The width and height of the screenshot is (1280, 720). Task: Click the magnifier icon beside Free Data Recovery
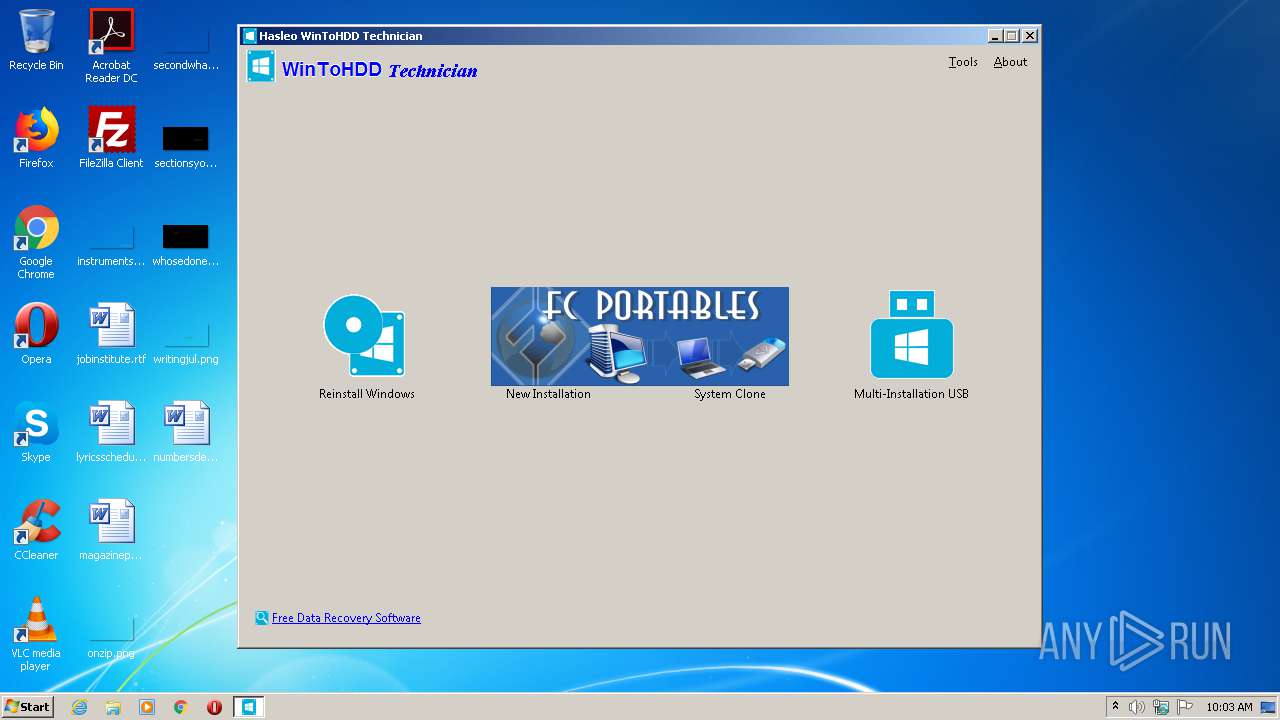pos(262,618)
